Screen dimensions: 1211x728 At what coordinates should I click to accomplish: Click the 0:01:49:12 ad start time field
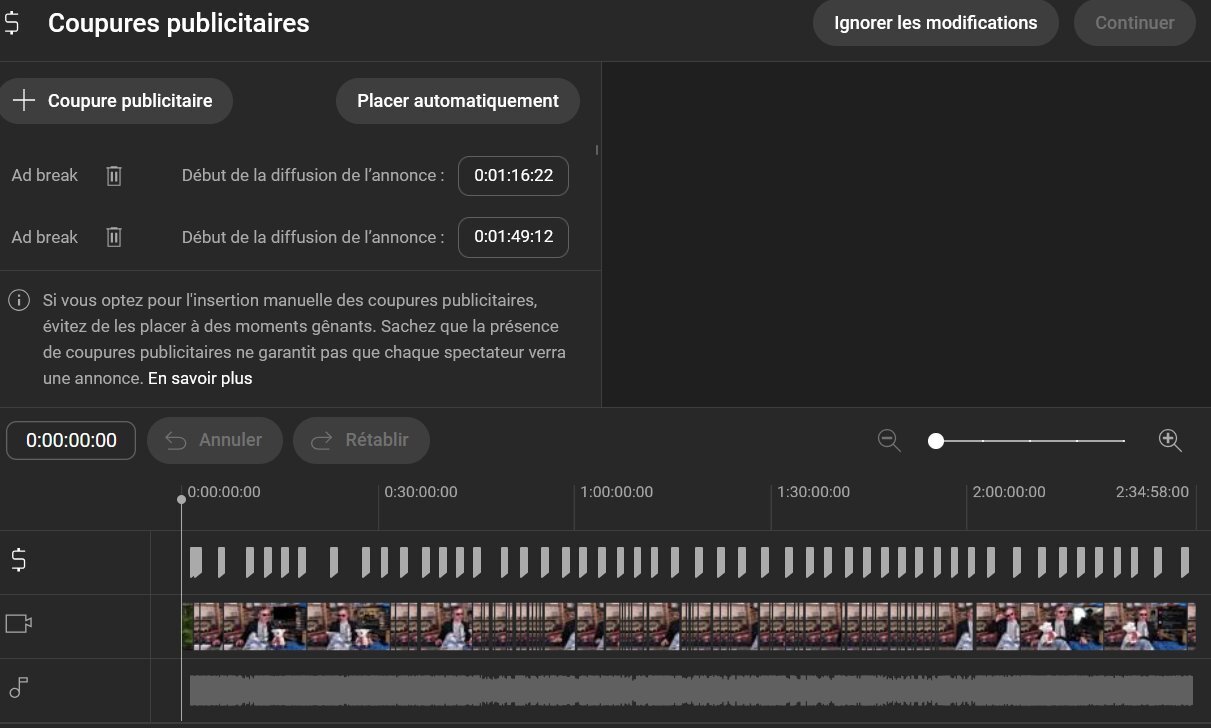point(514,238)
